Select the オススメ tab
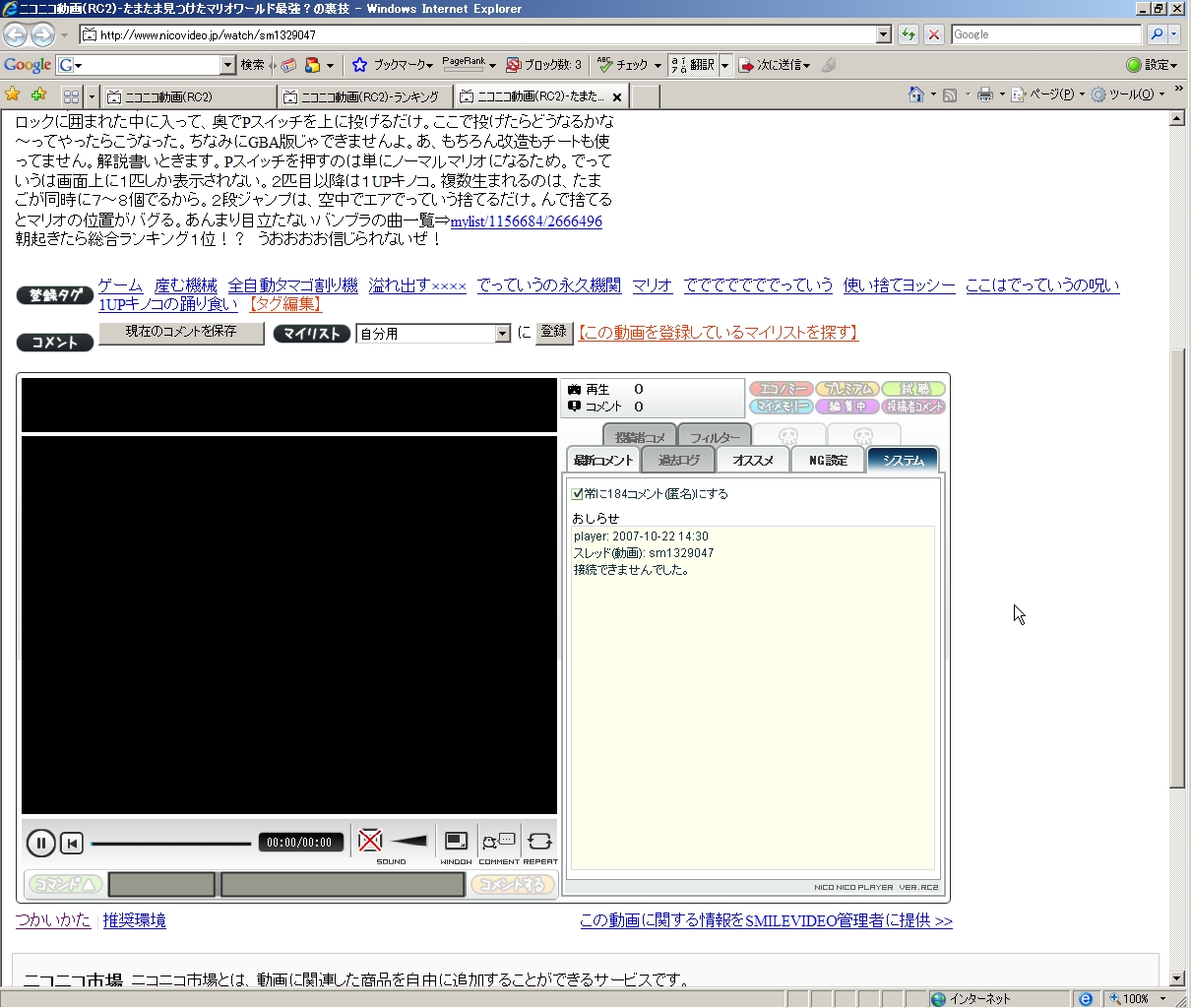 [x=753, y=460]
